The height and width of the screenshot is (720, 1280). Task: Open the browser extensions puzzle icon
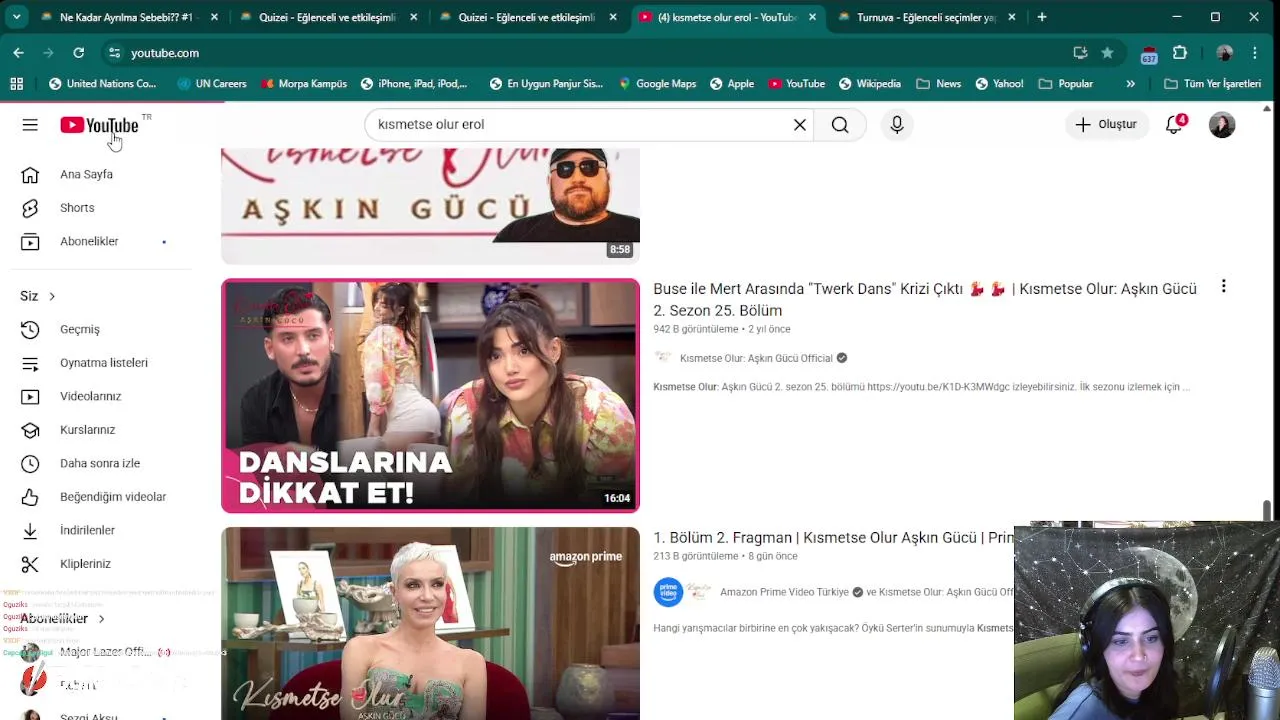coord(1180,52)
